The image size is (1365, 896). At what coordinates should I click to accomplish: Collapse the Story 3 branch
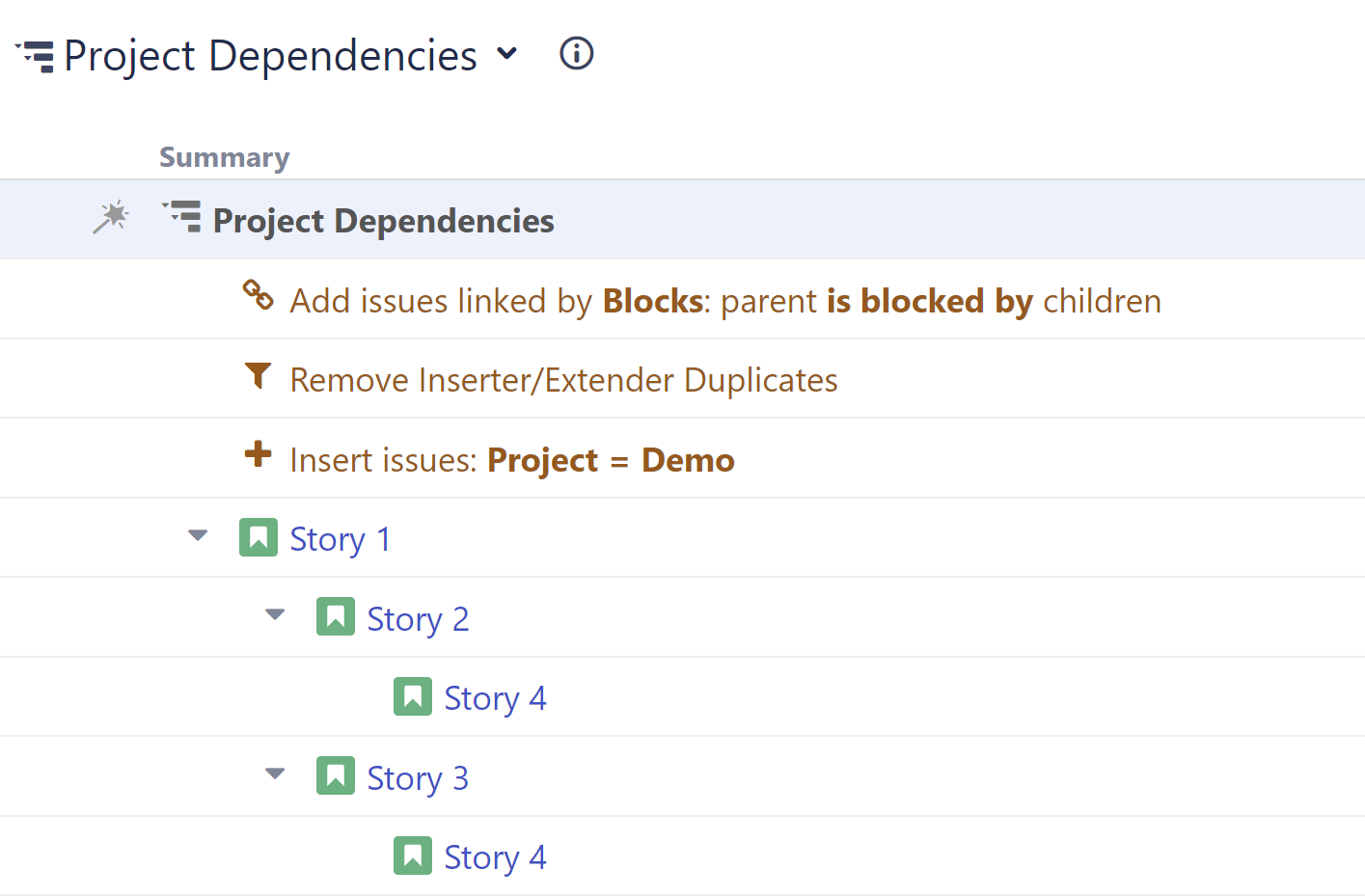[275, 774]
